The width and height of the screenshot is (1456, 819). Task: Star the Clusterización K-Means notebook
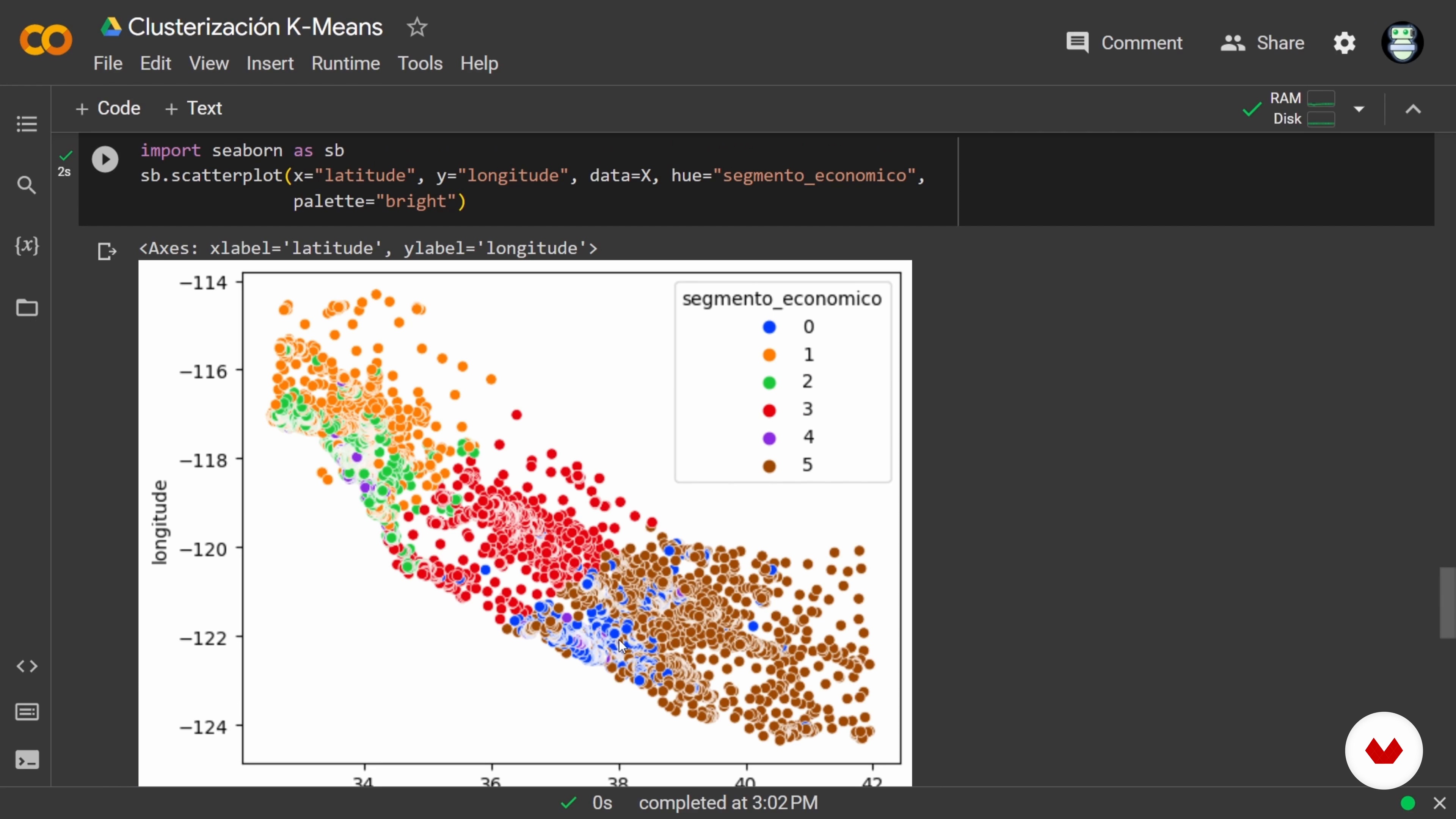(417, 27)
